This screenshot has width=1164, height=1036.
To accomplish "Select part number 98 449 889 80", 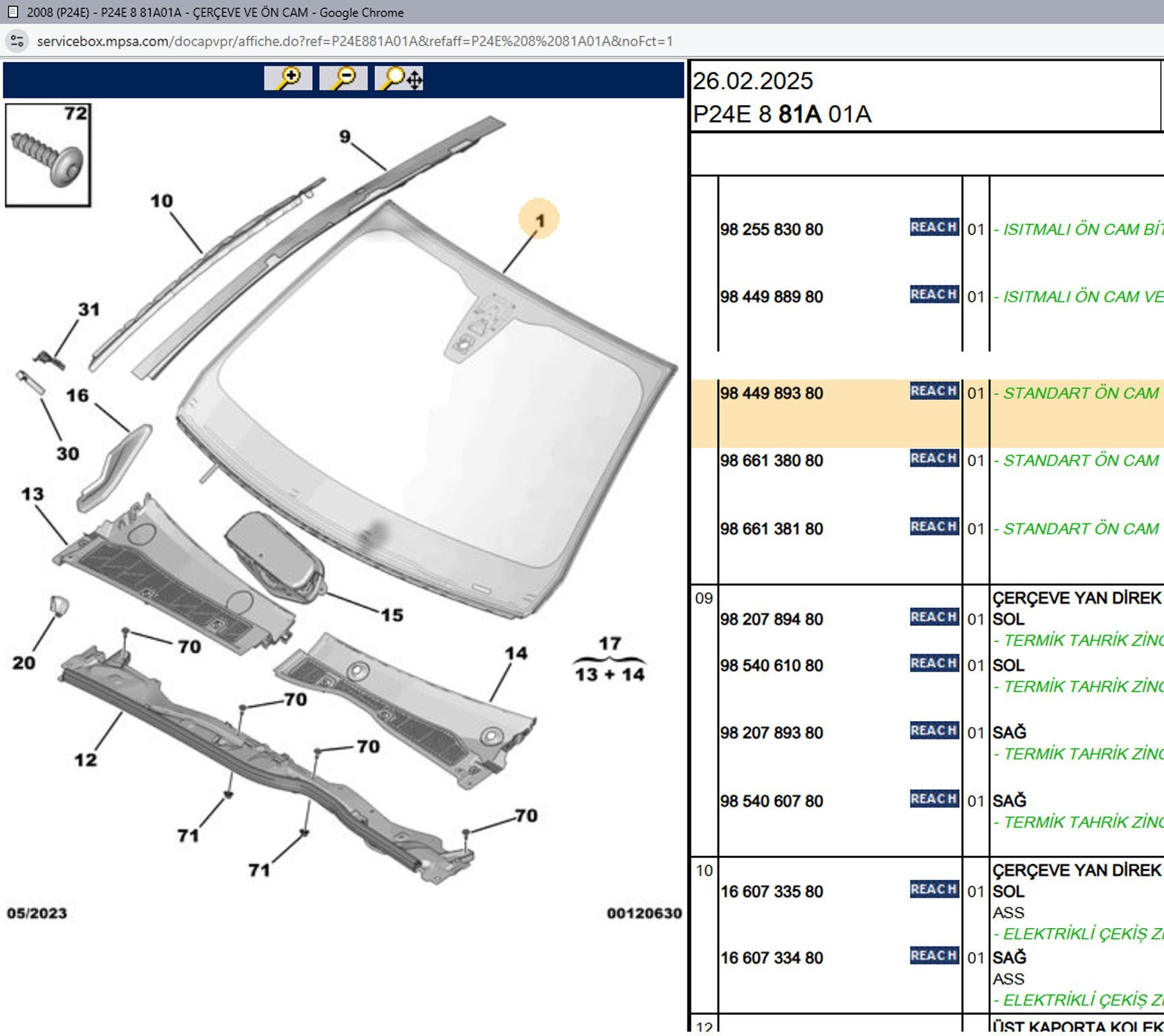I will tap(771, 297).
